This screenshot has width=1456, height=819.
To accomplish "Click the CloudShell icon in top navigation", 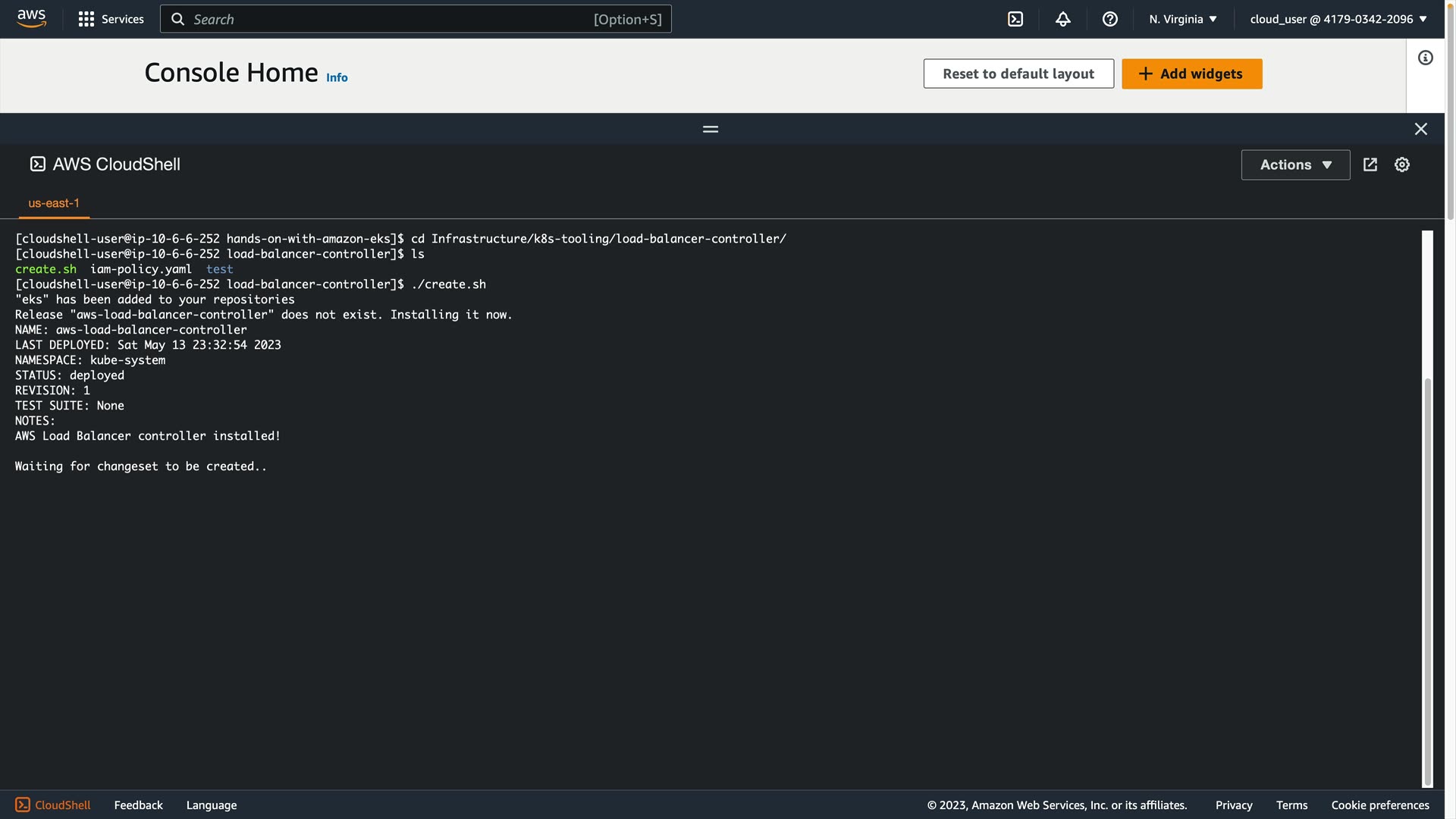I will coord(1015,19).
